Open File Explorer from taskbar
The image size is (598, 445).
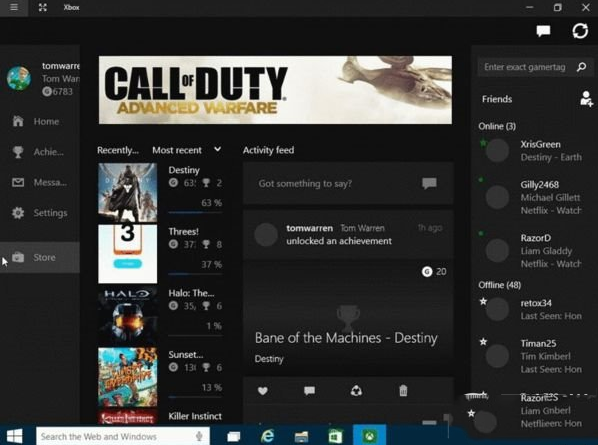coord(301,436)
